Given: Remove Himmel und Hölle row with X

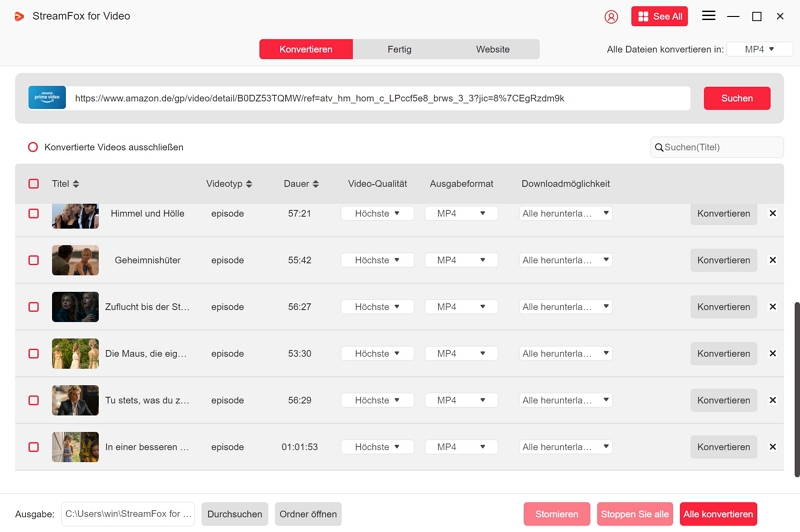Looking at the screenshot, I should tap(772, 213).
